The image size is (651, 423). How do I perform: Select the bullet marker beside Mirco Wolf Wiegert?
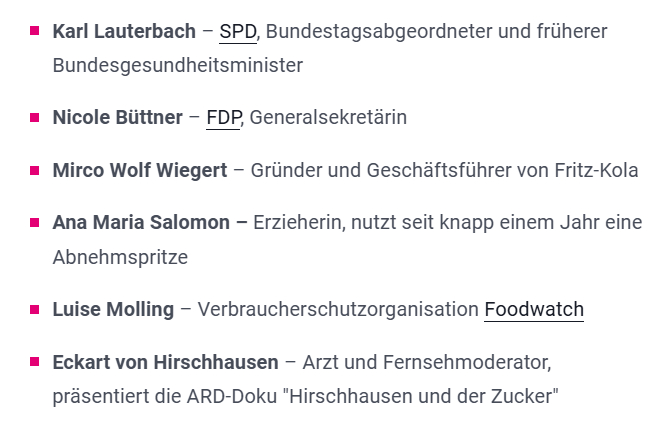click(x=35, y=170)
